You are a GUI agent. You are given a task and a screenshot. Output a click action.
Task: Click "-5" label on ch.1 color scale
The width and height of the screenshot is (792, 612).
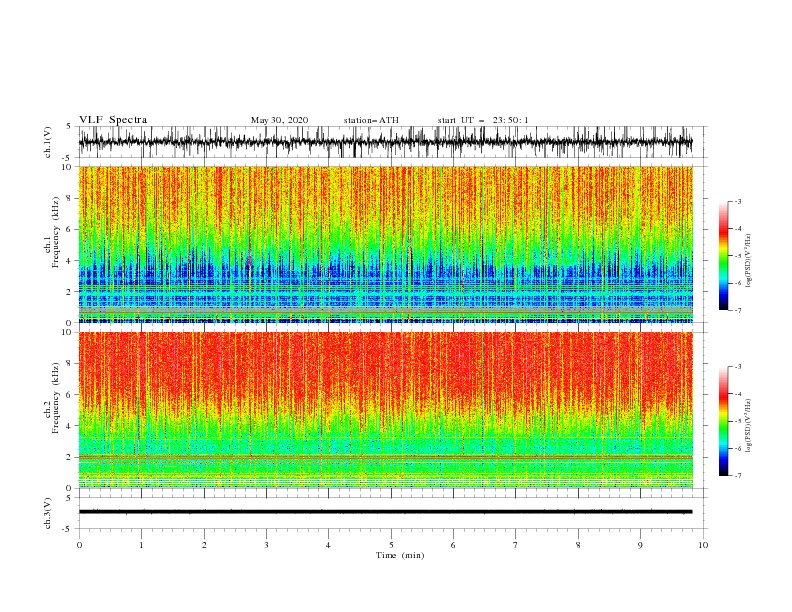coord(737,256)
